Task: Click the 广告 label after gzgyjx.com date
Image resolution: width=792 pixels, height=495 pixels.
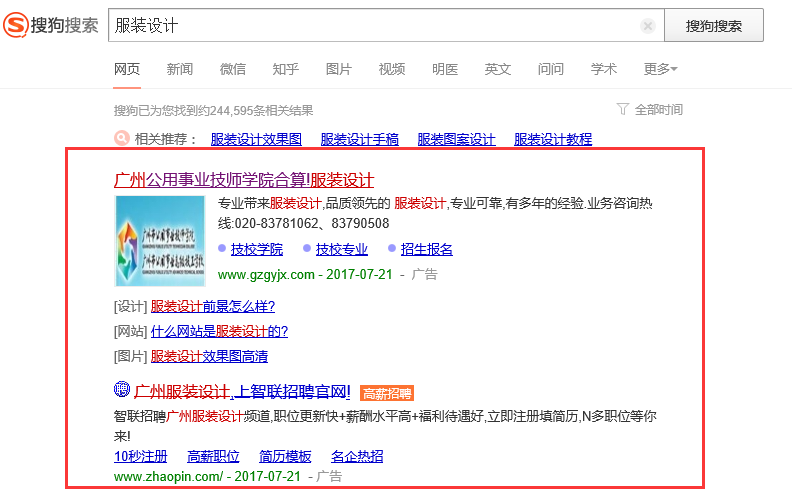Action: (x=424, y=274)
